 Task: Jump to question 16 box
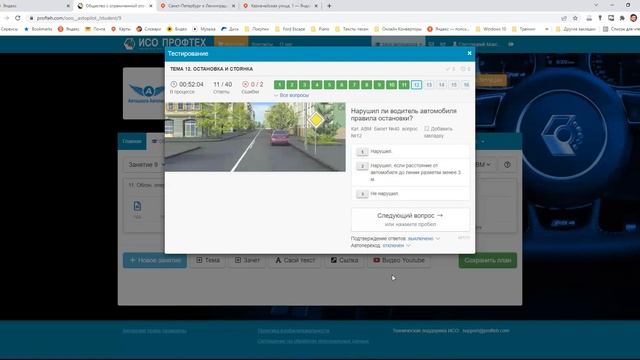pyautogui.click(x=466, y=84)
